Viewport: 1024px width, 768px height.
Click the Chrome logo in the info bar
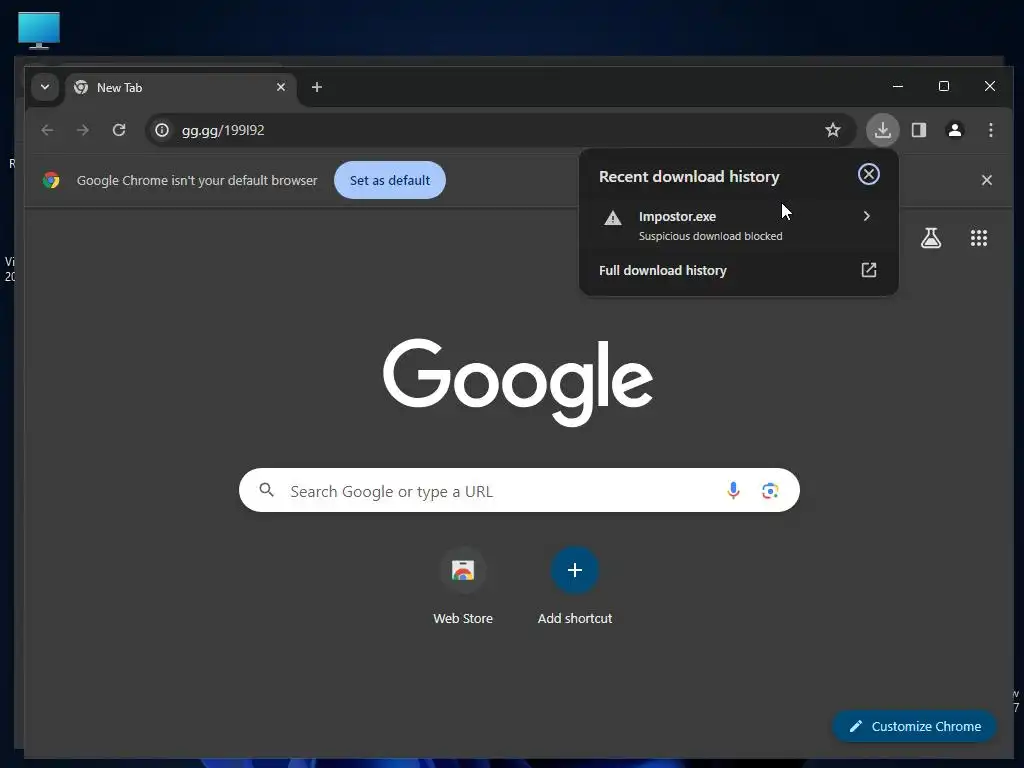pos(51,180)
